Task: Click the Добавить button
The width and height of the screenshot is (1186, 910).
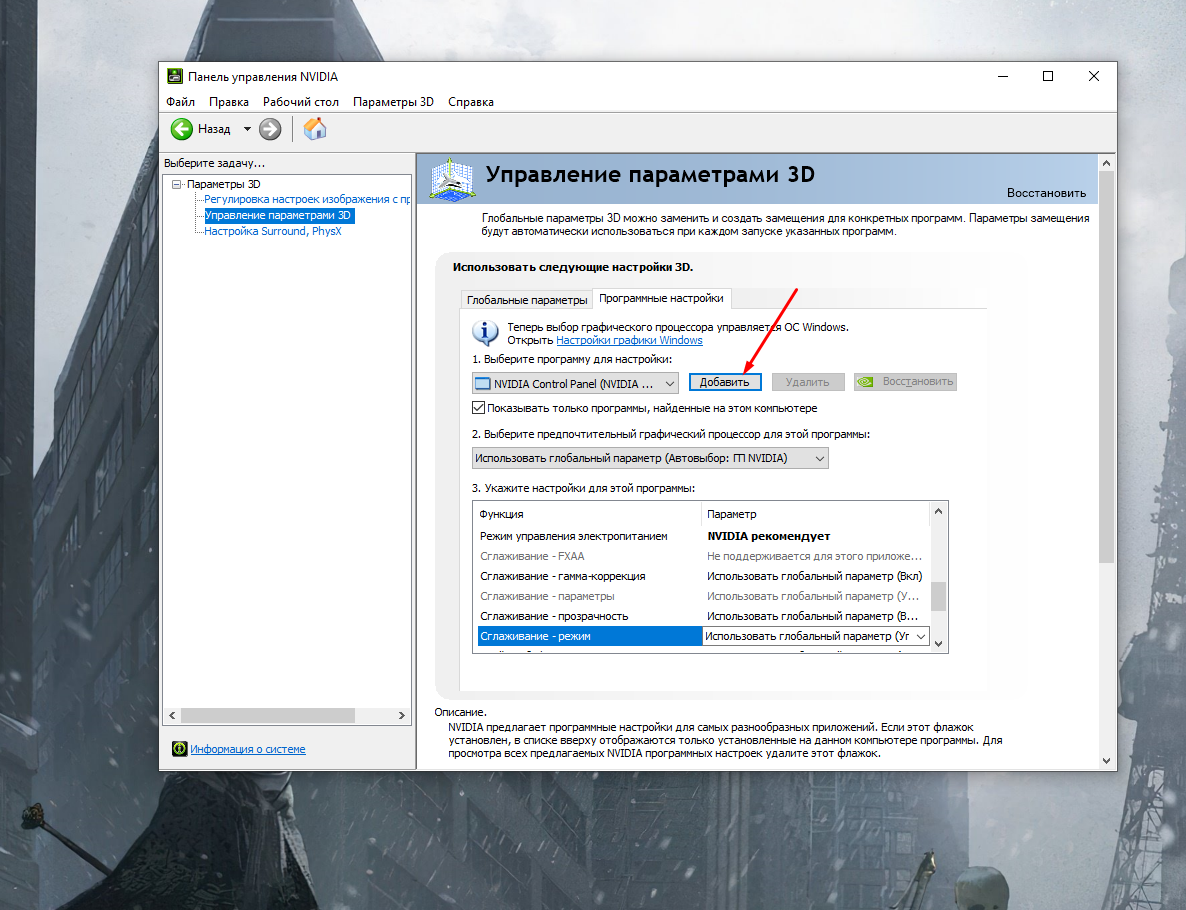Action: [725, 382]
